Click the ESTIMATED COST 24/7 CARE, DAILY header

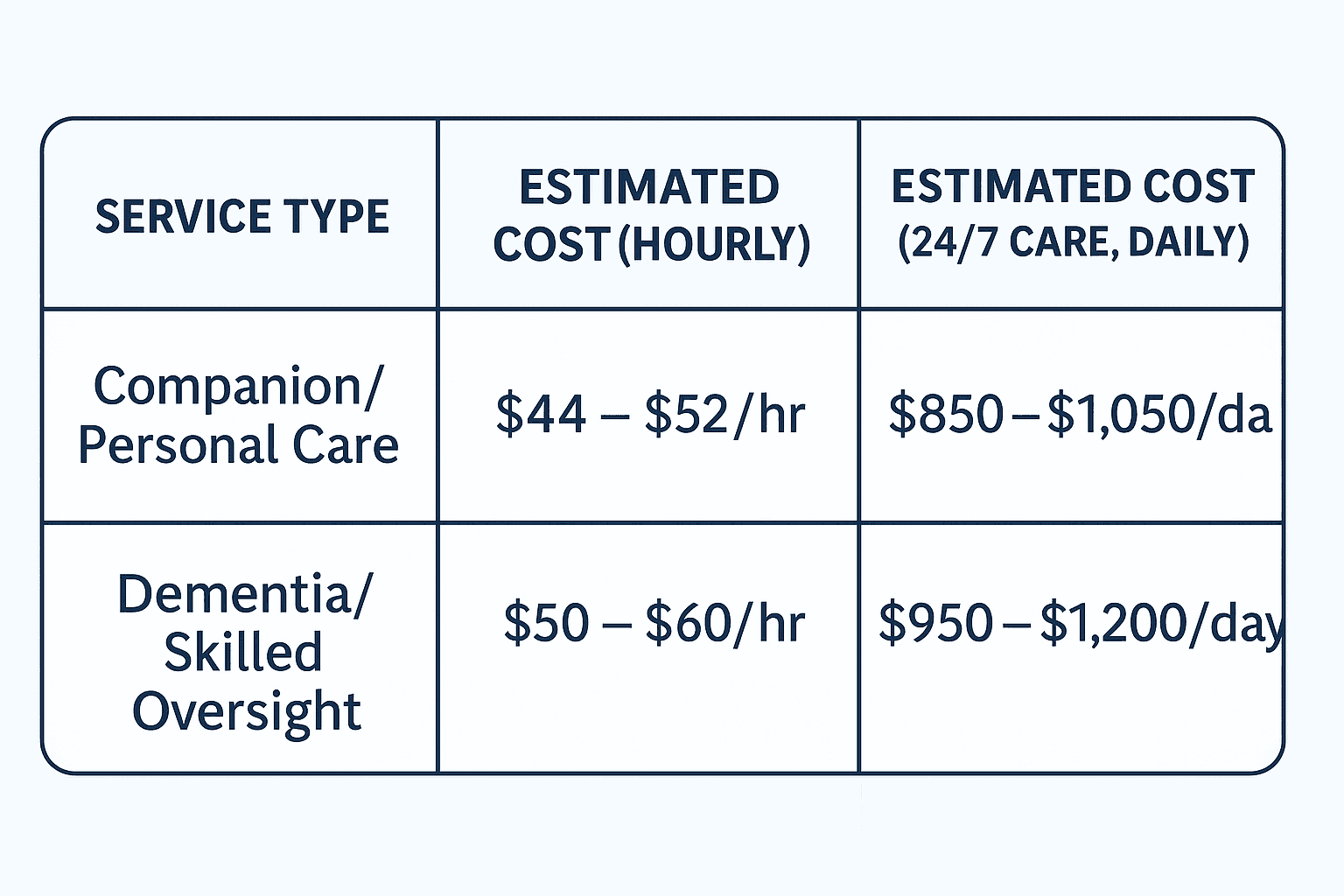click(1073, 214)
